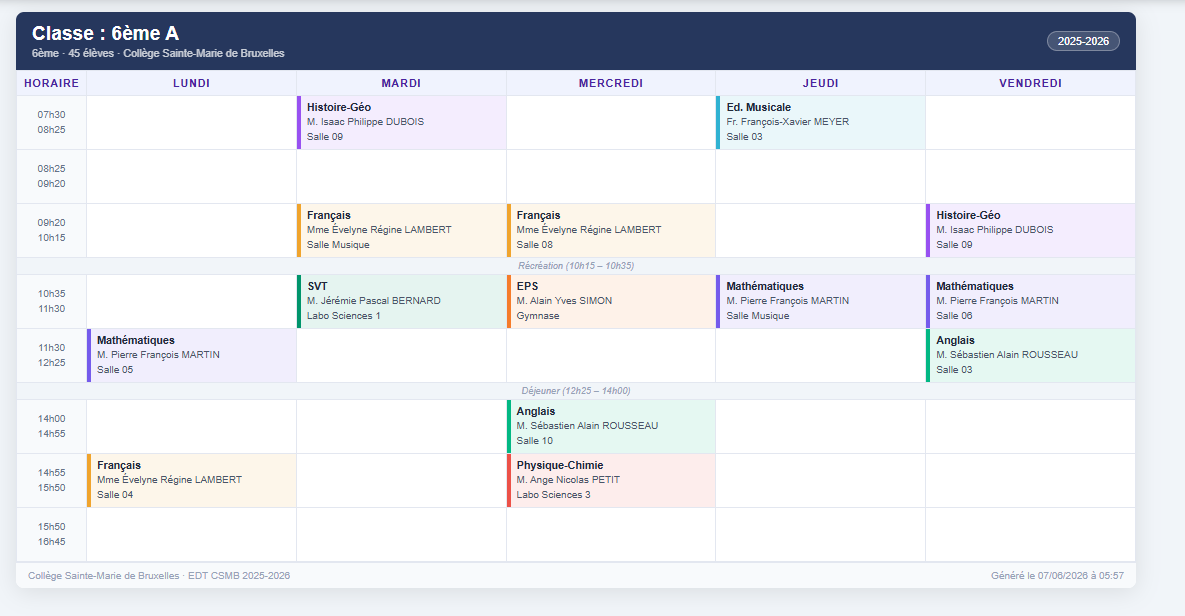Select Wednesday Anglais lesson in Salle 10
The height and width of the screenshot is (616, 1185).
(611, 426)
